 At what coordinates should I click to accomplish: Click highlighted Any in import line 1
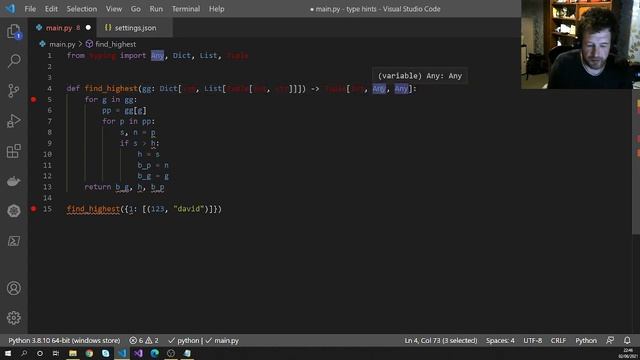coord(157,56)
